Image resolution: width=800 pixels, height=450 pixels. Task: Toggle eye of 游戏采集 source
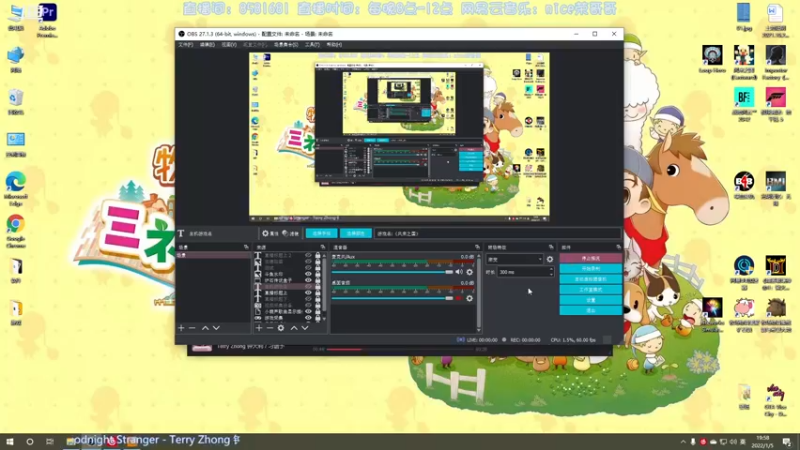[308, 318]
